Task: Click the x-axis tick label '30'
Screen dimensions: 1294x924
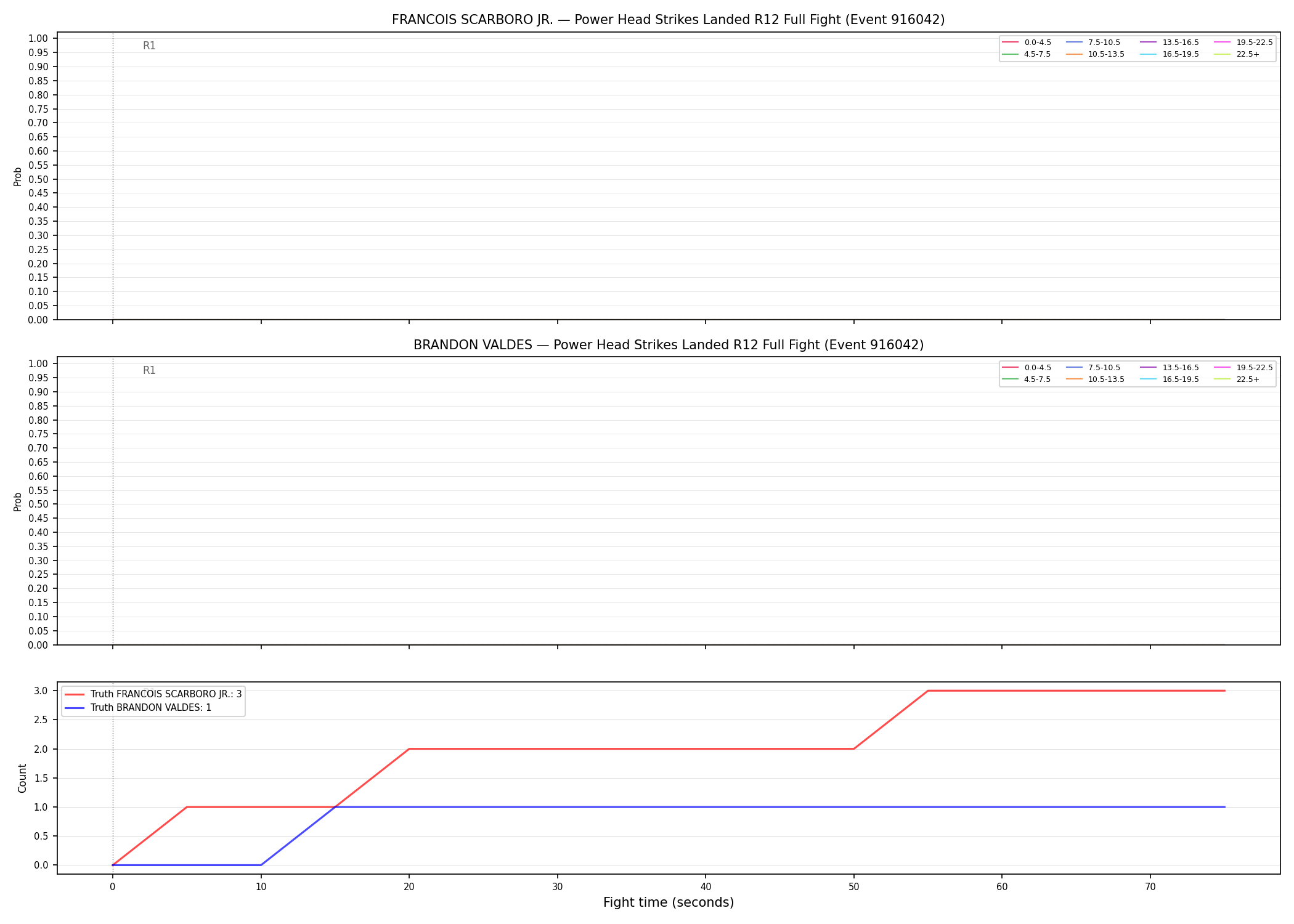Action: click(x=558, y=887)
